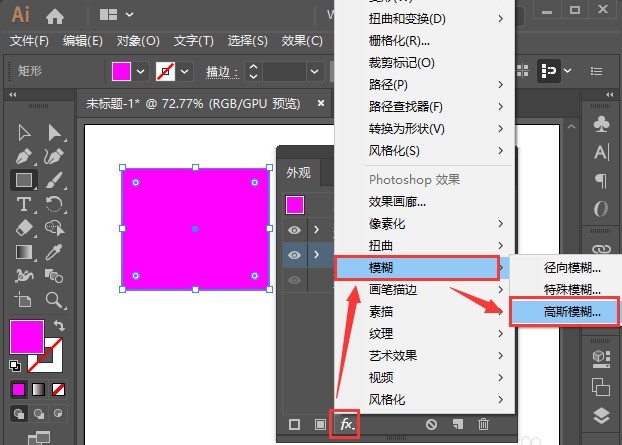The width and height of the screenshot is (622, 445).
Task: Open fill color dropdown in control bar
Action: pyautogui.click(x=140, y=72)
